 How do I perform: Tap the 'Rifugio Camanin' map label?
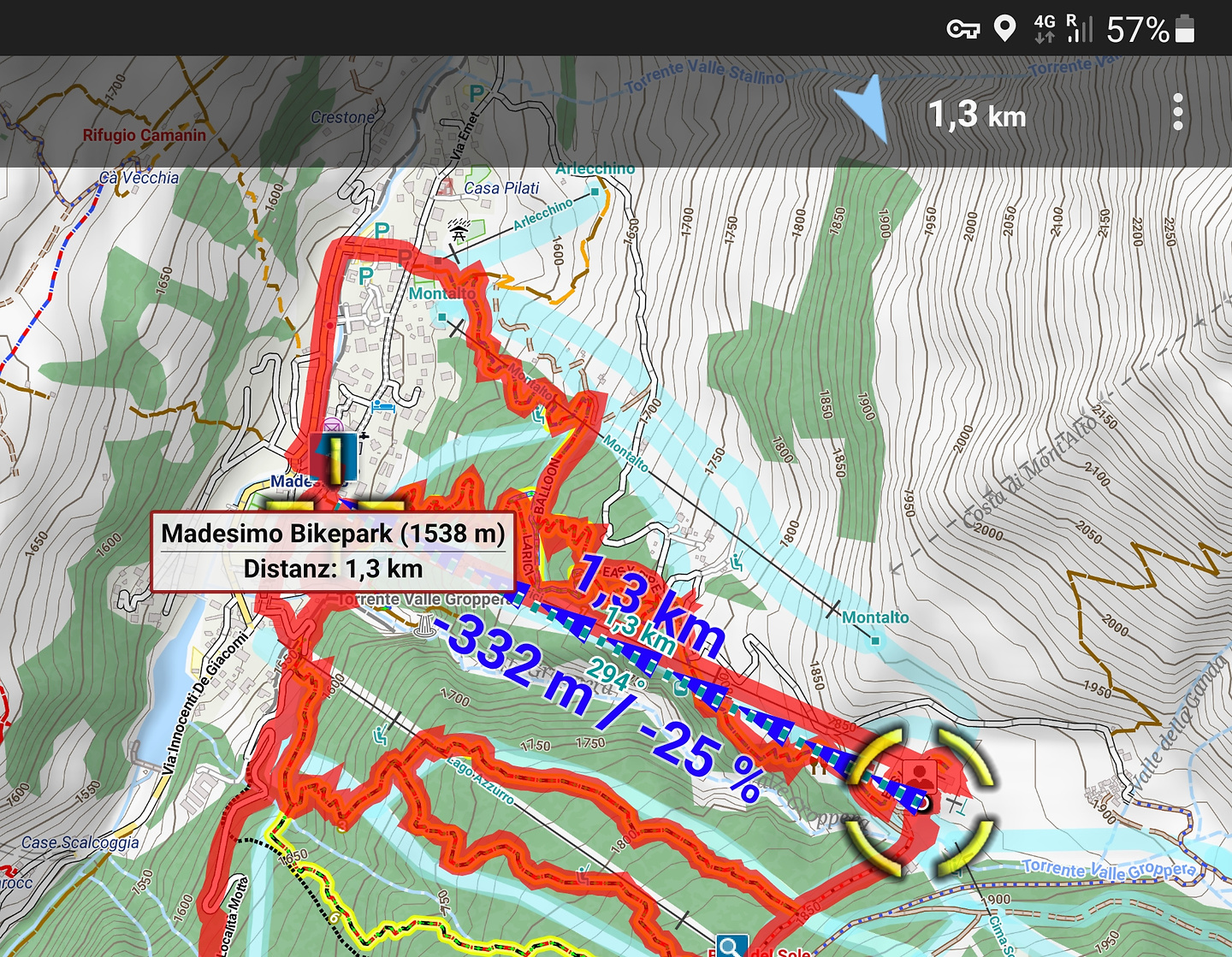[144, 135]
